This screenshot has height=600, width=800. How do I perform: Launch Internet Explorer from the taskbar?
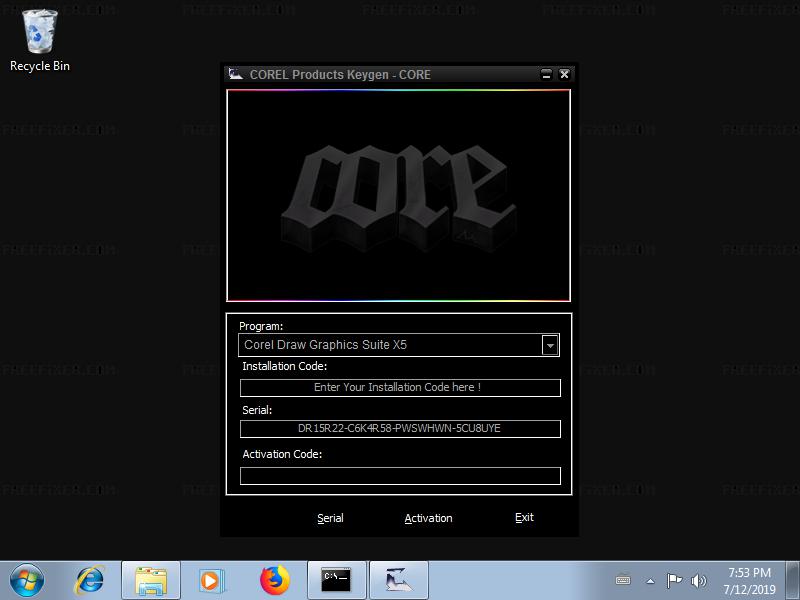click(89, 580)
